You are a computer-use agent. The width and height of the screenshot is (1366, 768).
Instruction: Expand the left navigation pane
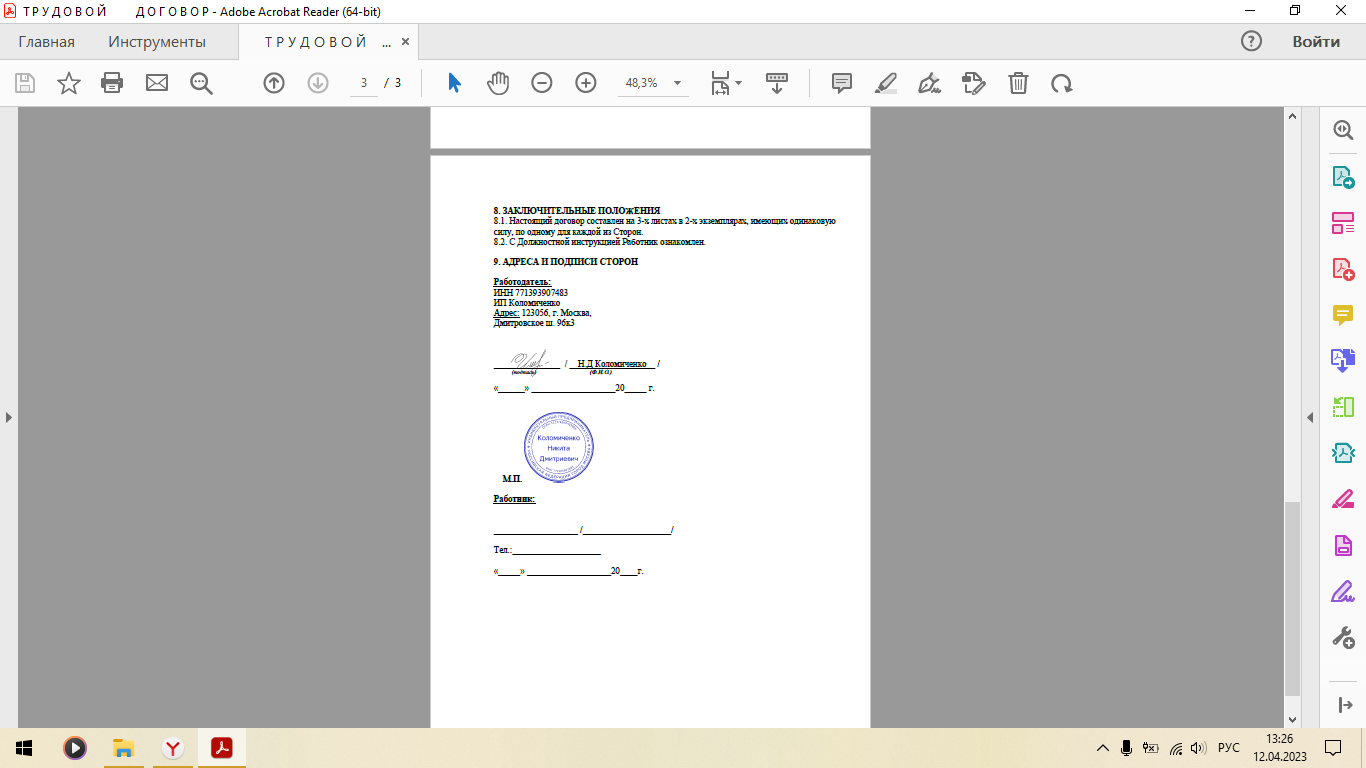[x=8, y=417]
